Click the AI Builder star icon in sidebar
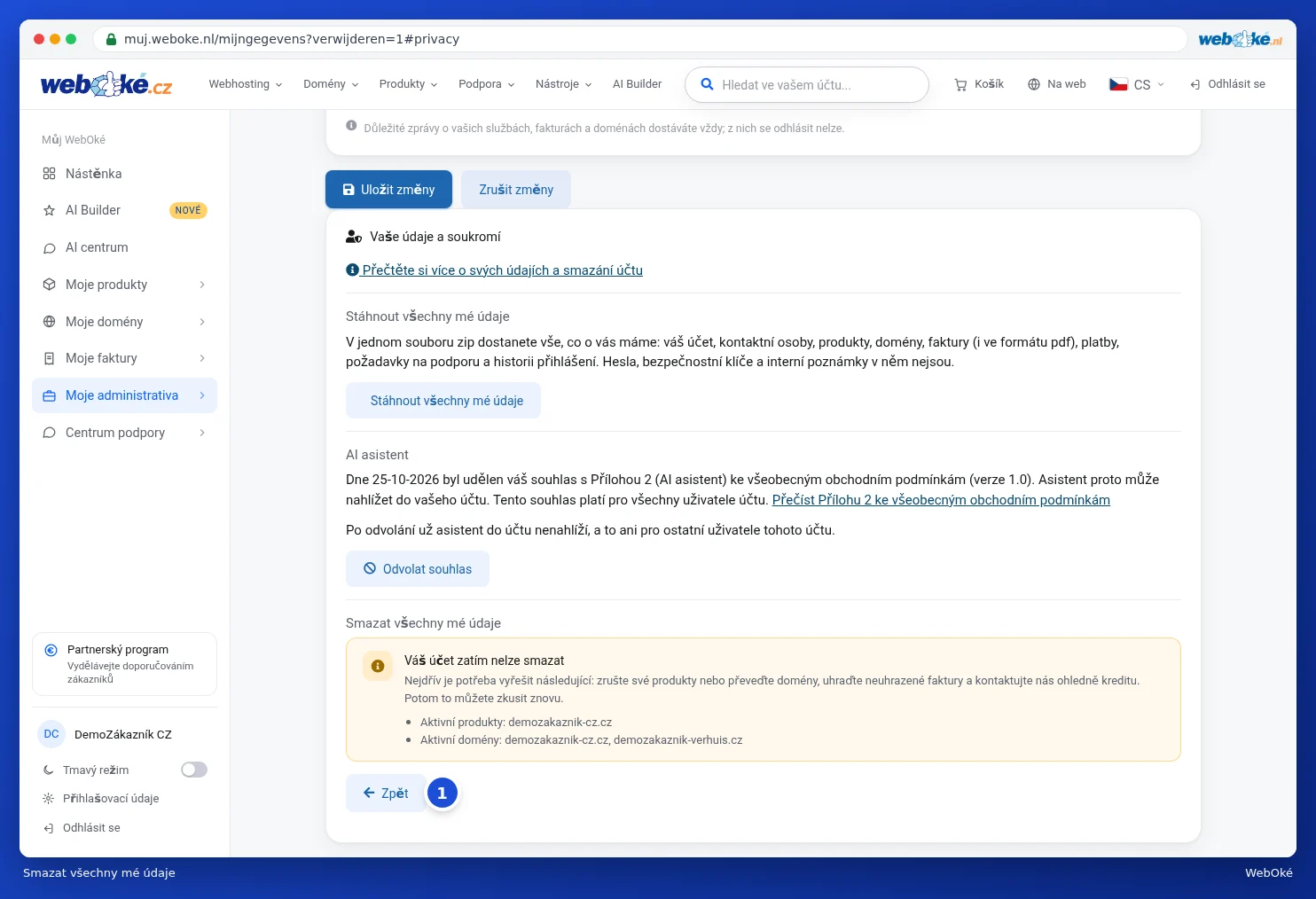 click(x=49, y=211)
